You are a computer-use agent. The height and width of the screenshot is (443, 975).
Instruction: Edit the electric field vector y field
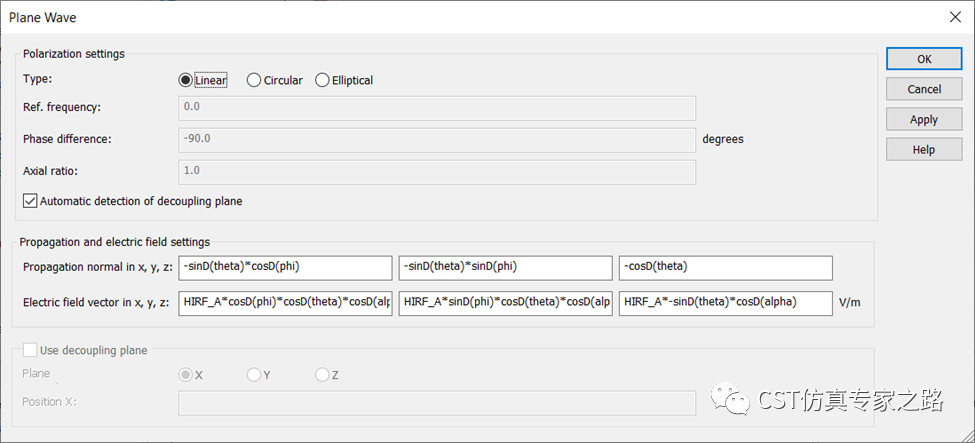point(506,304)
